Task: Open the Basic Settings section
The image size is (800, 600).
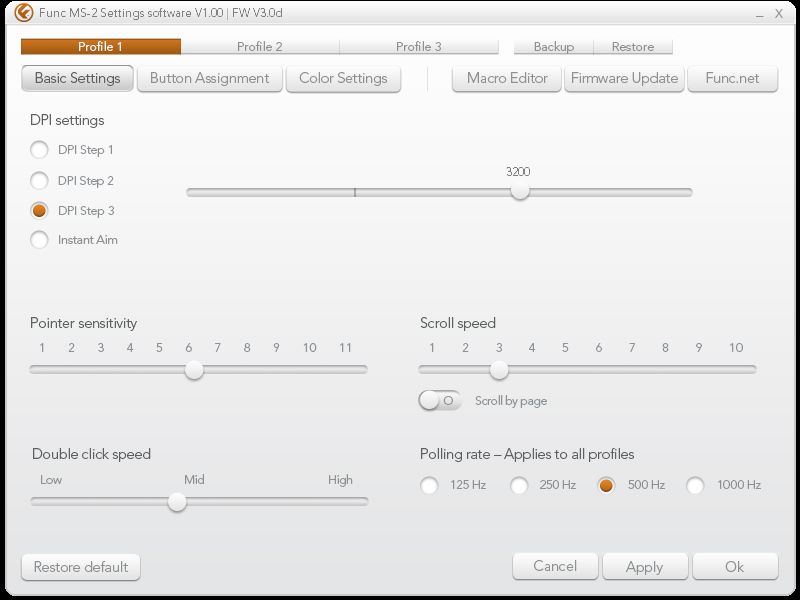Action: (78, 79)
